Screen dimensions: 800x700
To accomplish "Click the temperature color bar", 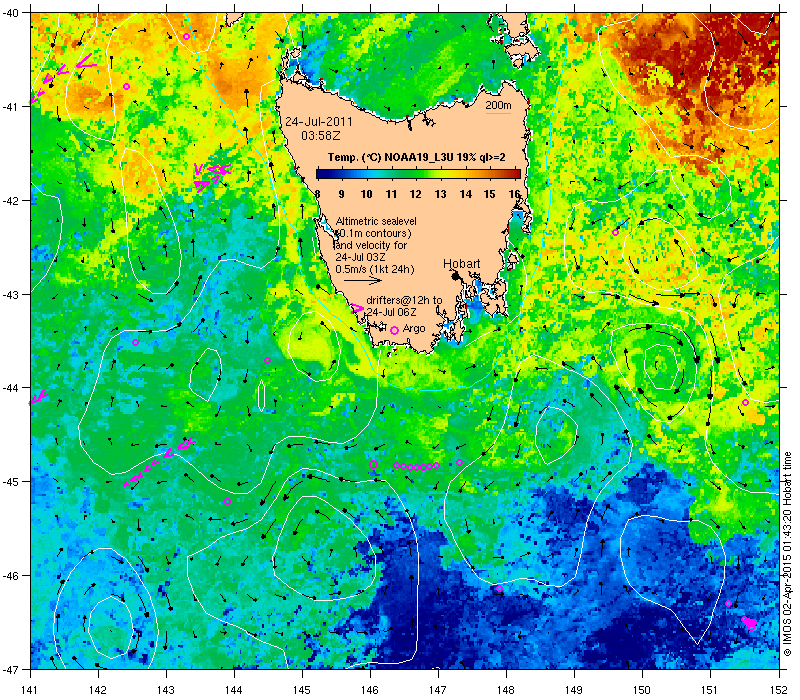I will coord(418,174).
